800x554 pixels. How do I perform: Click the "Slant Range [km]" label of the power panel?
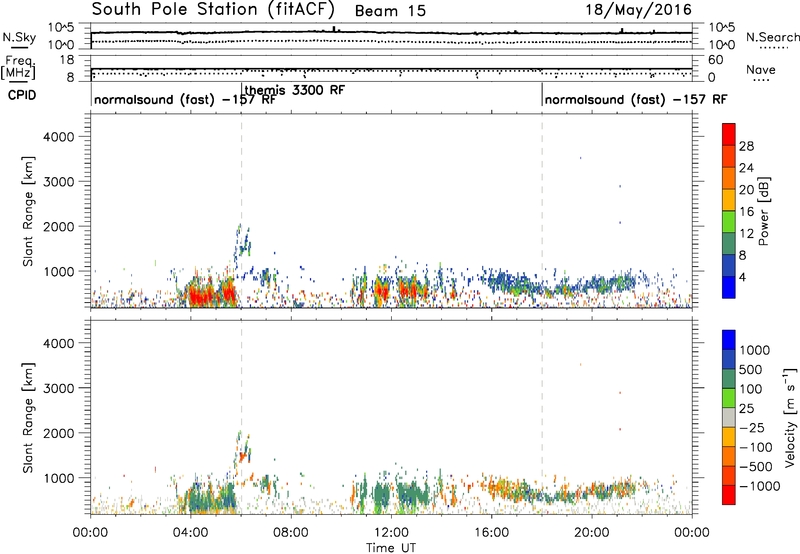click(29, 211)
